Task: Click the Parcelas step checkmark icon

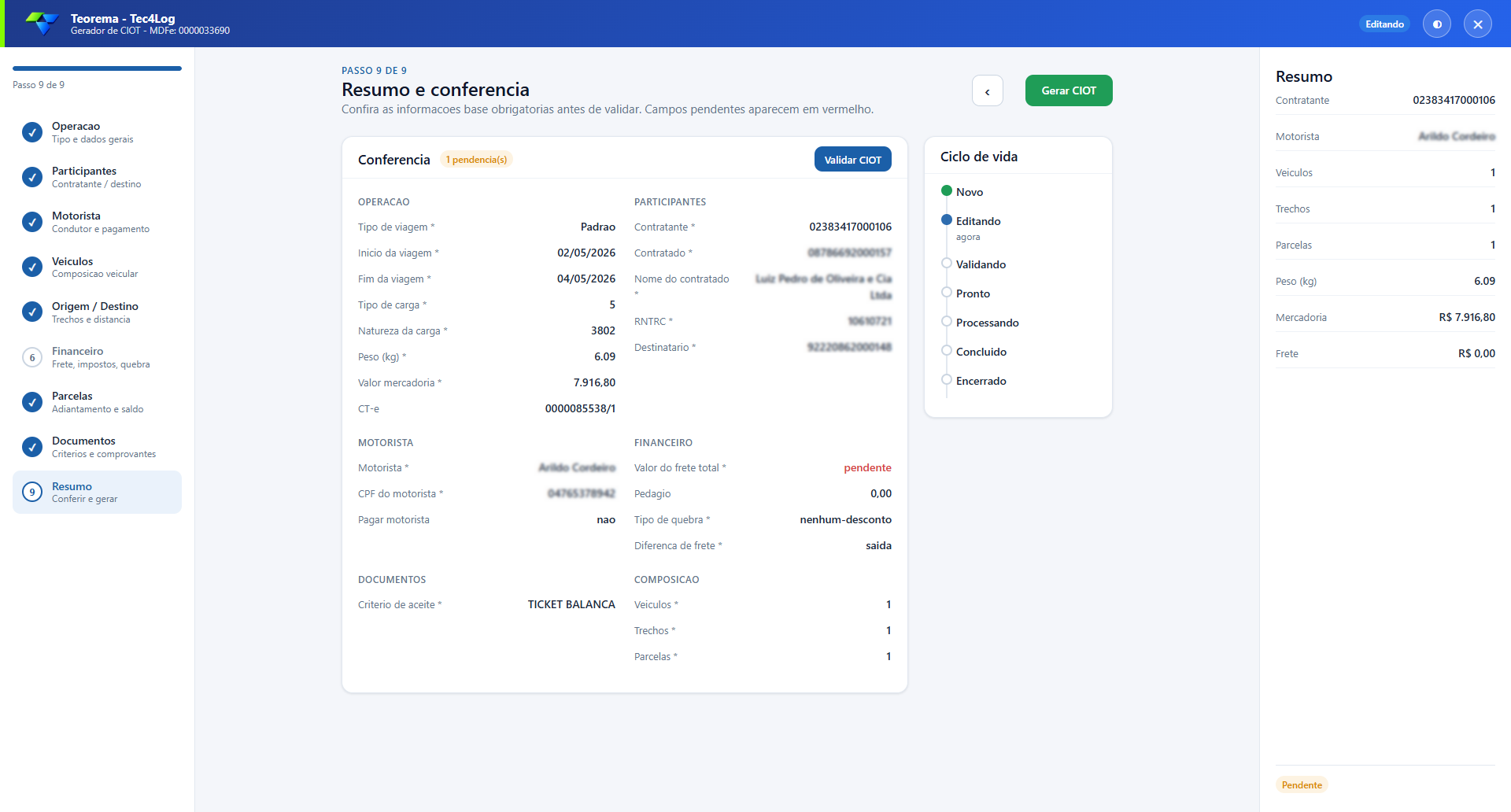Action: click(x=32, y=402)
